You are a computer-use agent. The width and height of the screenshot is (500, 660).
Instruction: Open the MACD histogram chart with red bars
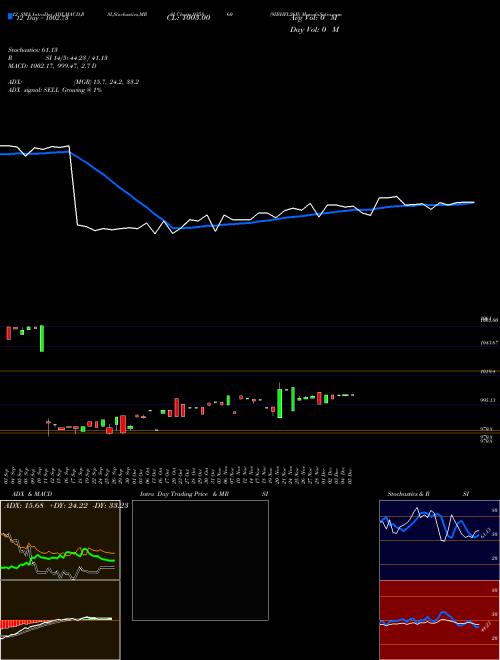coord(60,620)
